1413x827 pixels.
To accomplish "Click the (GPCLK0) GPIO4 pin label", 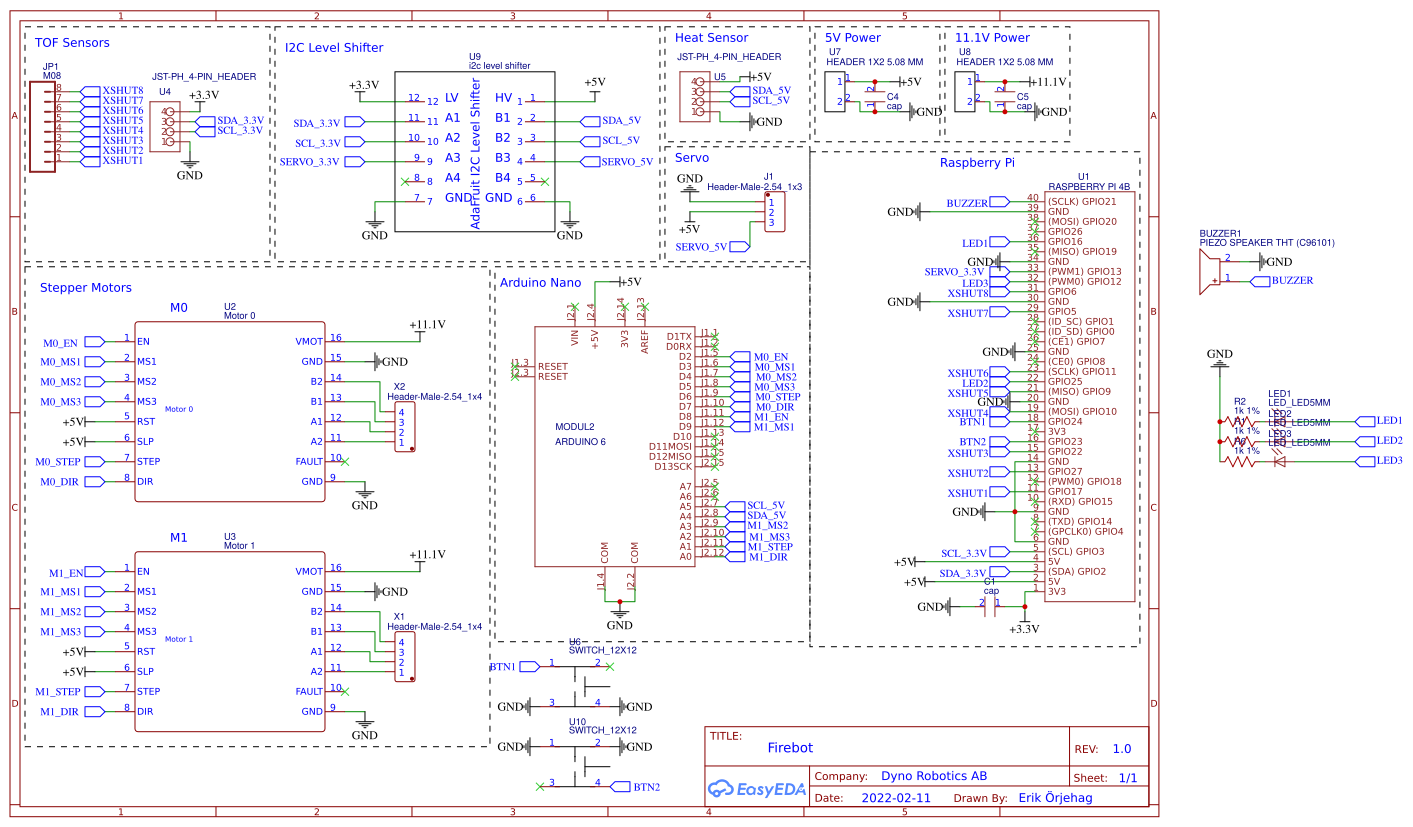I will coord(1085,532).
